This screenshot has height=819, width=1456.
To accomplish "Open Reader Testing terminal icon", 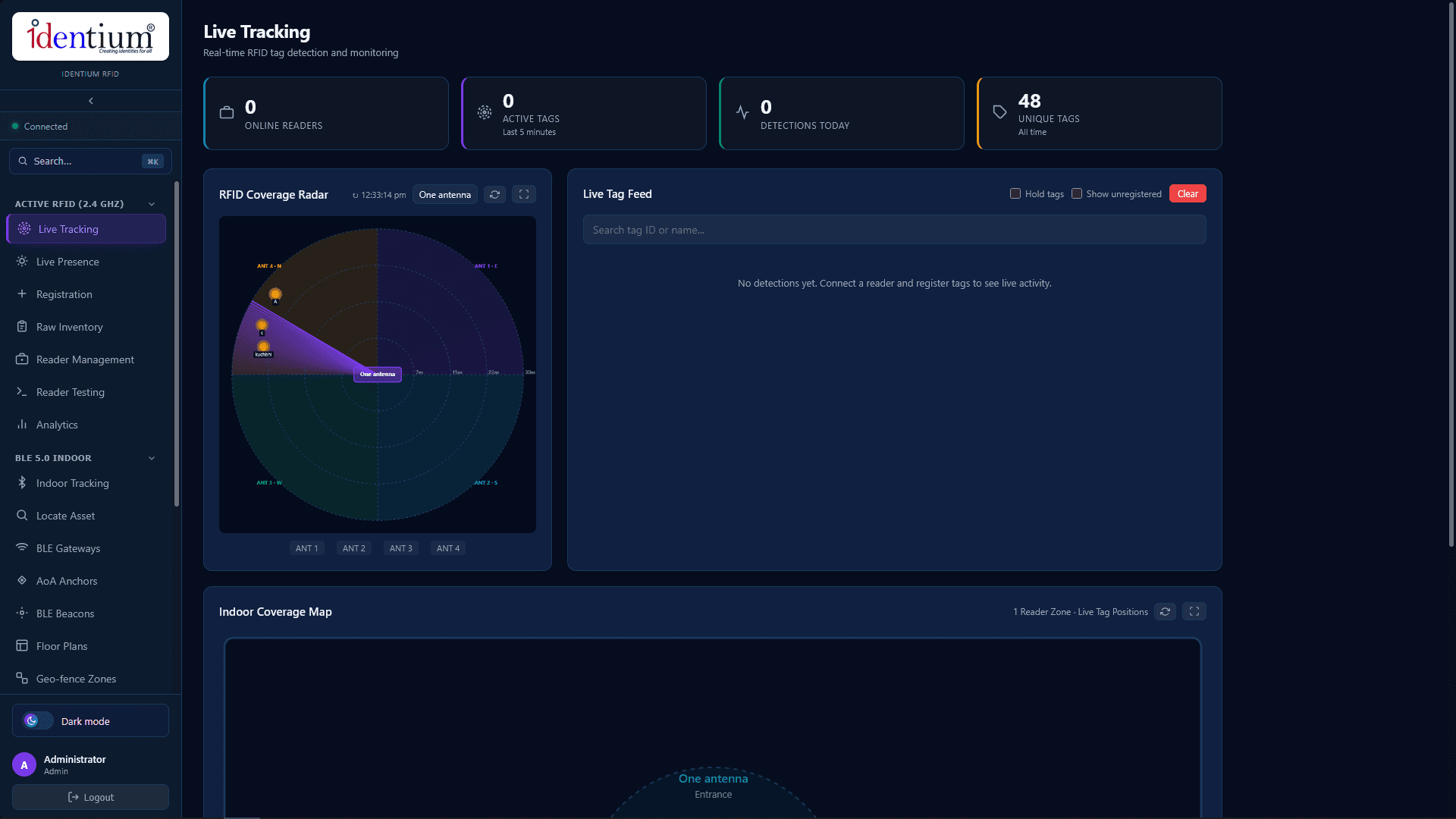I will click(x=22, y=392).
